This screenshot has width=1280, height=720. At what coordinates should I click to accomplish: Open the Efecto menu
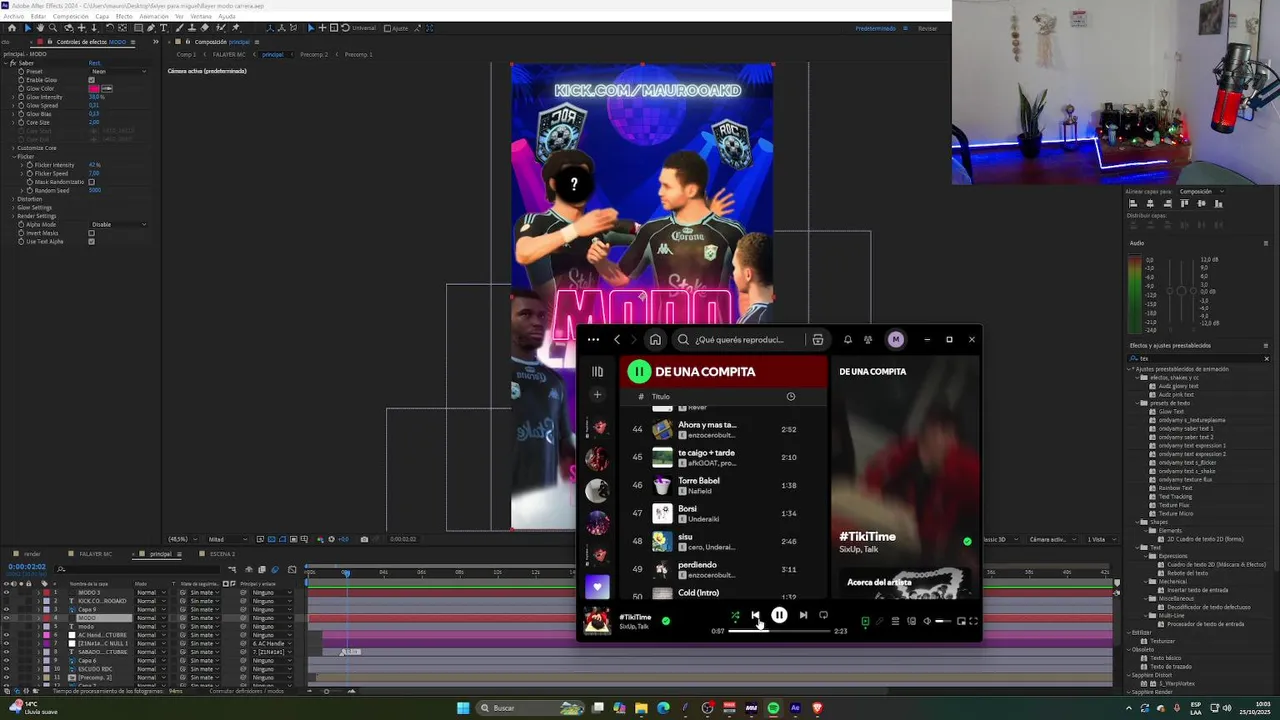pos(124,16)
